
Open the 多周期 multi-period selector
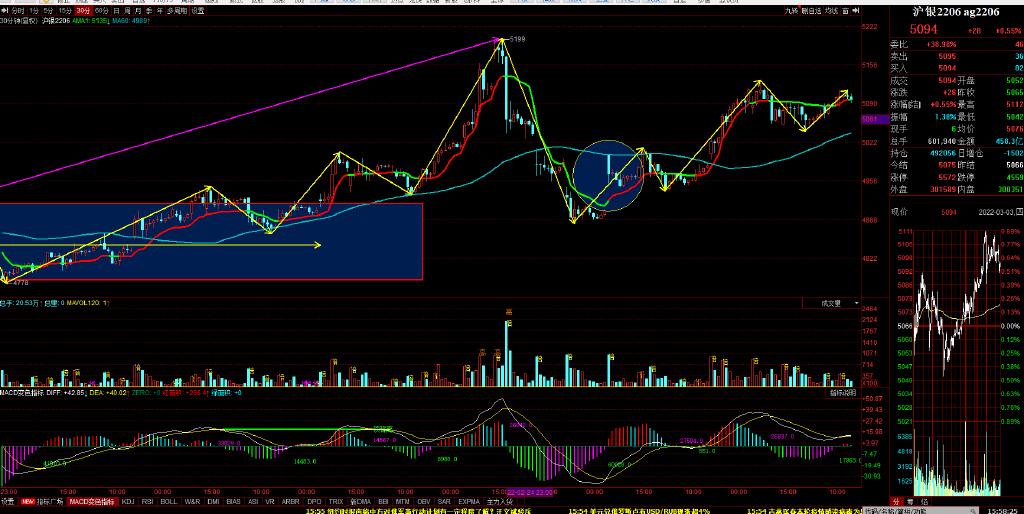pos(176,10)
